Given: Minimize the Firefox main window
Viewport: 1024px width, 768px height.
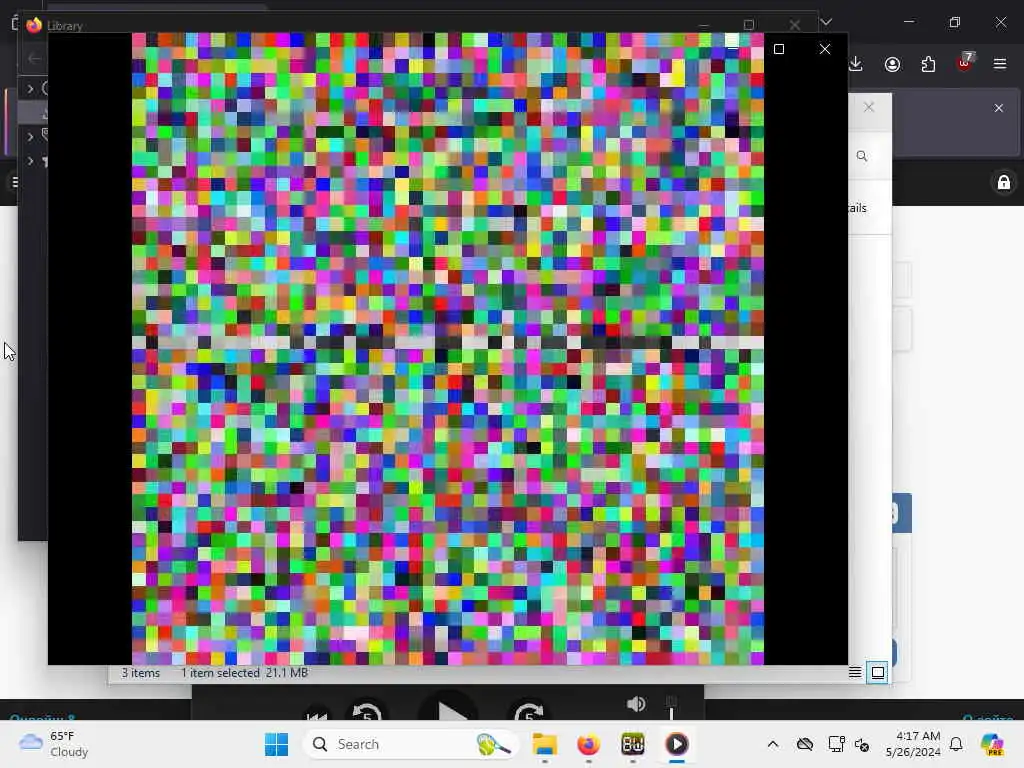Looking at the screenshot, I should point(909,22).
